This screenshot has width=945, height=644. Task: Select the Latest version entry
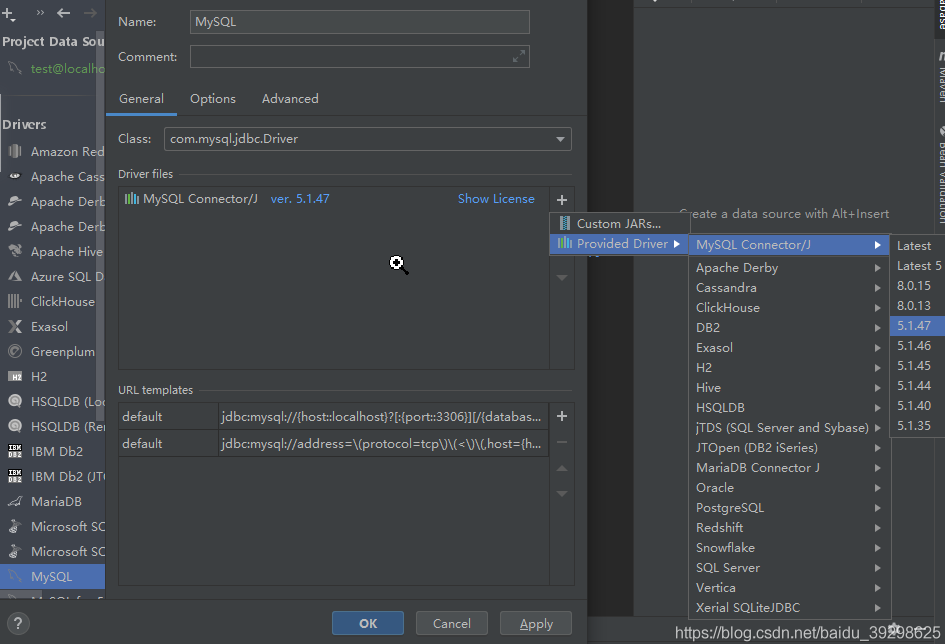(916, 246)
